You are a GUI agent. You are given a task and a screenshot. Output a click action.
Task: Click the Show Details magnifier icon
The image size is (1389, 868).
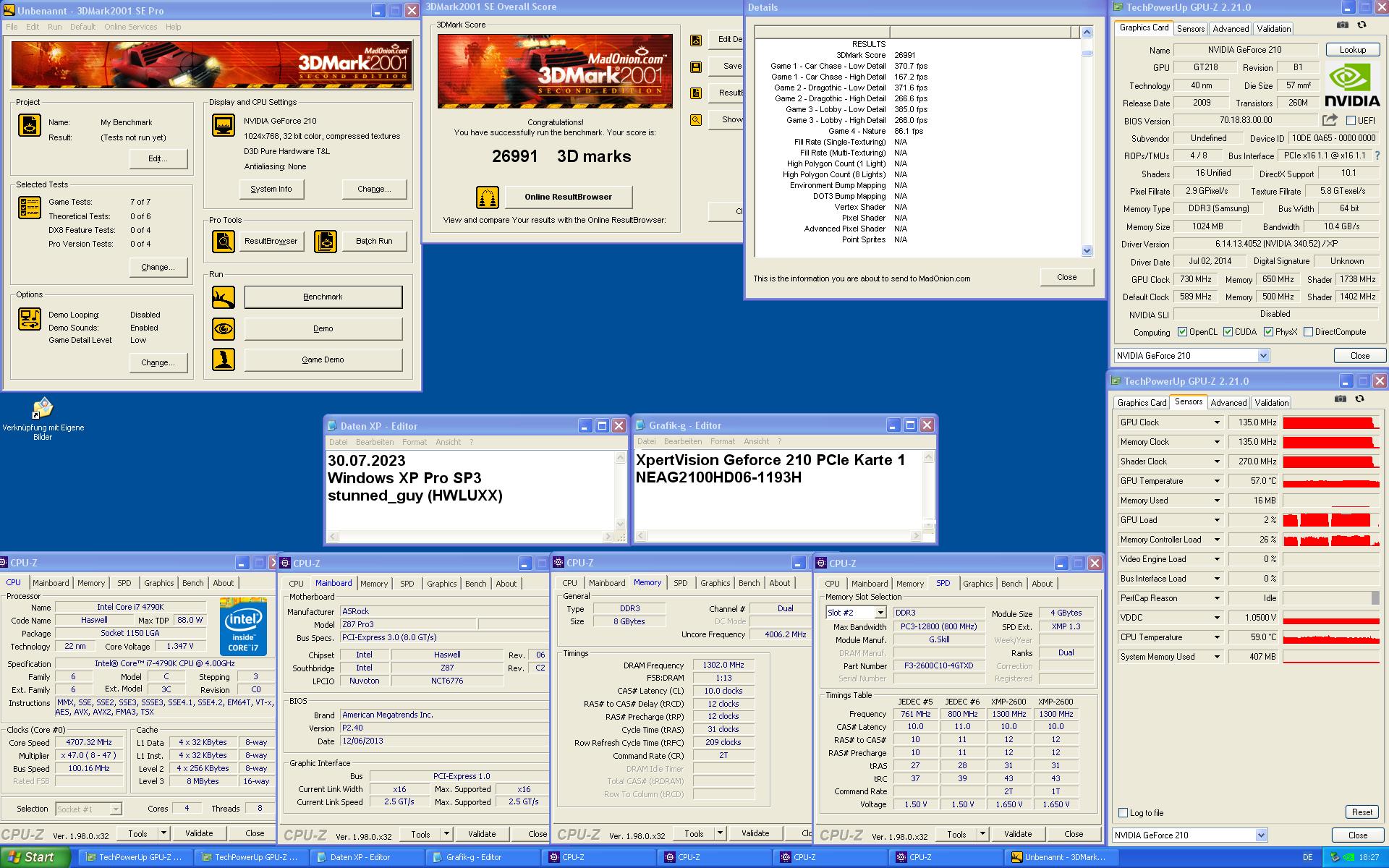click(x=696, y=120)
